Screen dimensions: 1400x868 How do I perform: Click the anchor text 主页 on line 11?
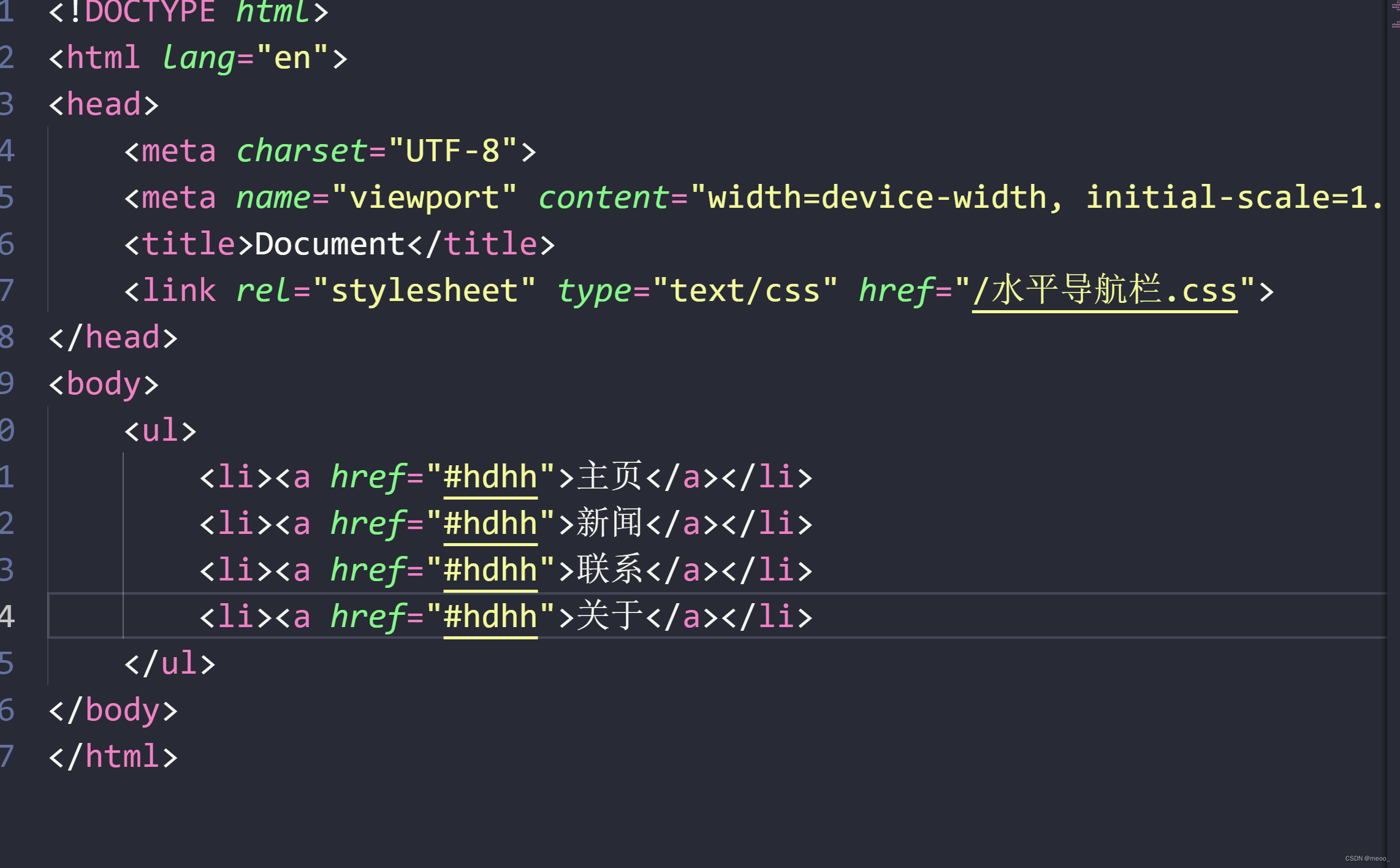(x=610, y=476)
